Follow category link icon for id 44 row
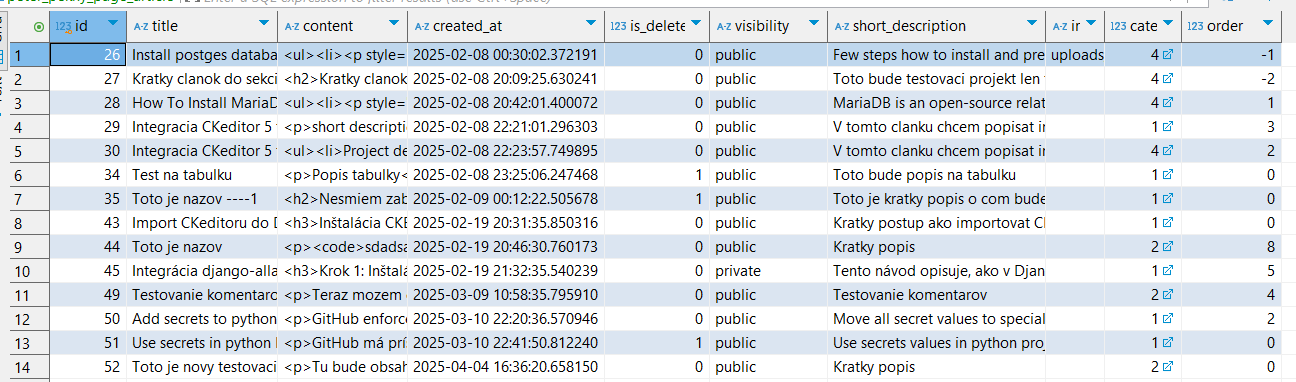This screenshot has width=1296, height=382. point(1167,247)
